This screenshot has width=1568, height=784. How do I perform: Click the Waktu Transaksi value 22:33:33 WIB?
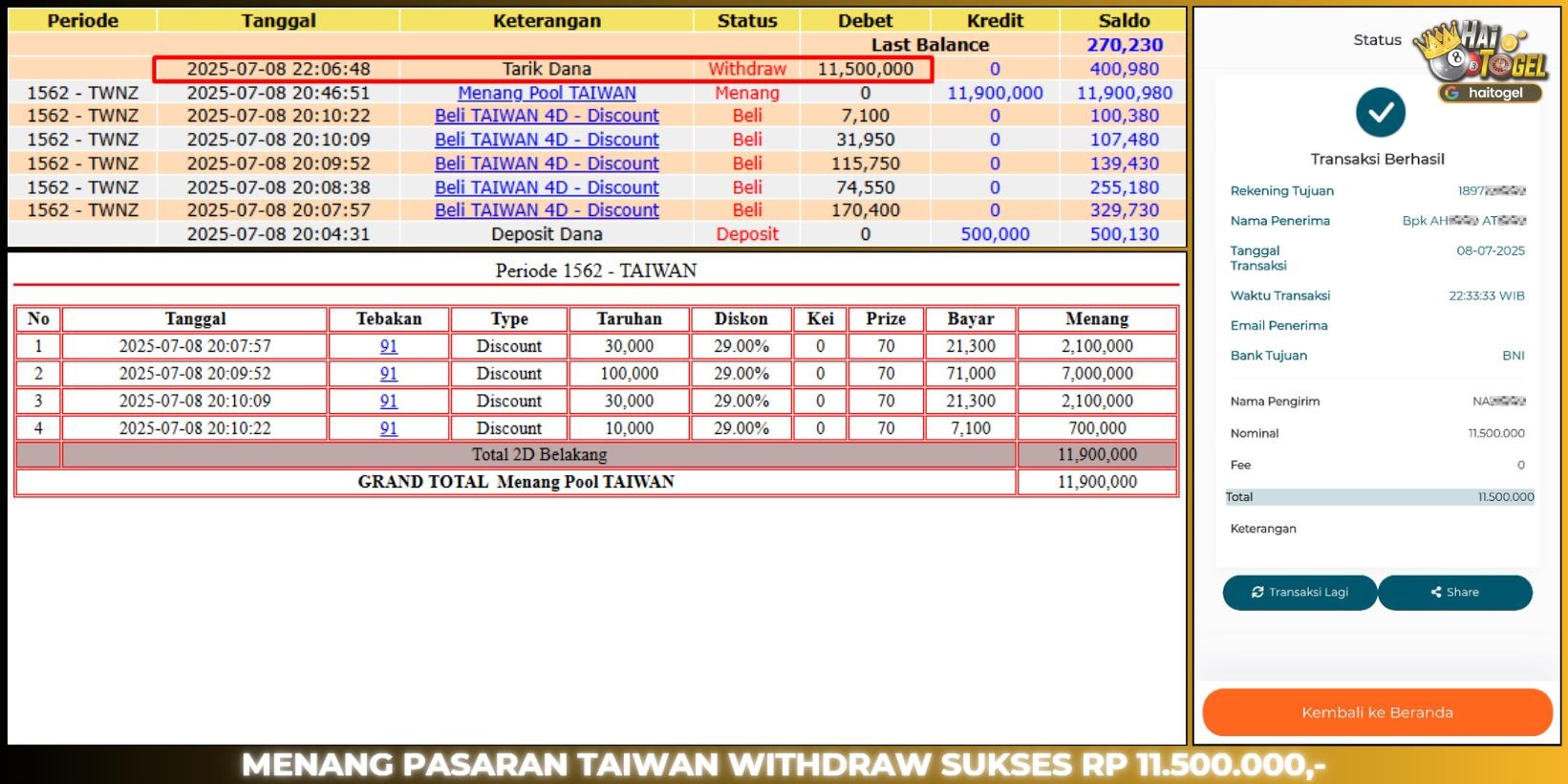(1487, 296)
